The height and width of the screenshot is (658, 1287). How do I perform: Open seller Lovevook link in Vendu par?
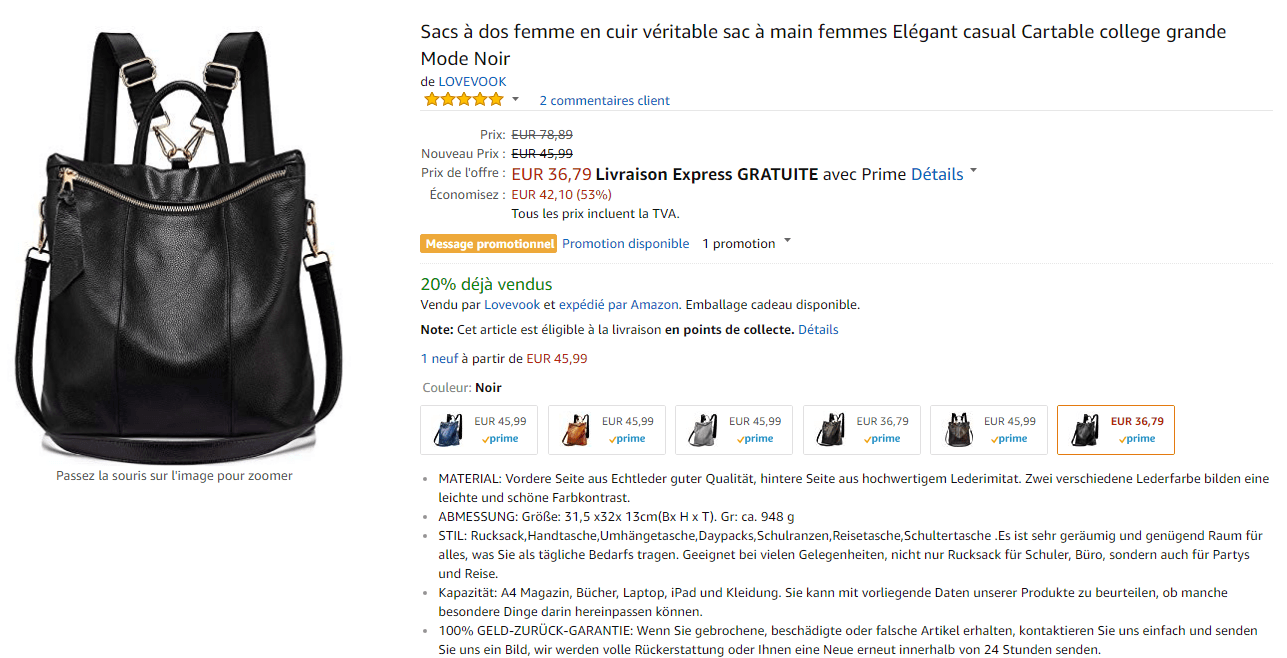pos(512,304)
